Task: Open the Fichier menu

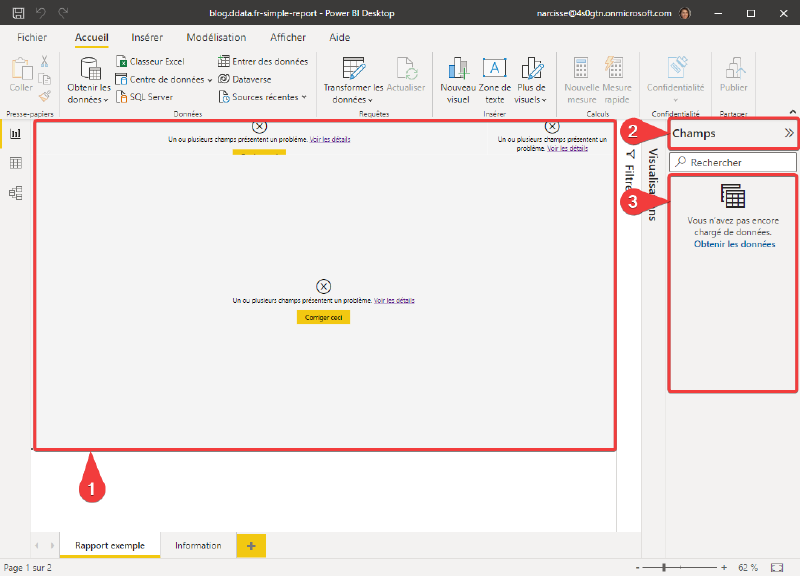Action: pos(32,37)
